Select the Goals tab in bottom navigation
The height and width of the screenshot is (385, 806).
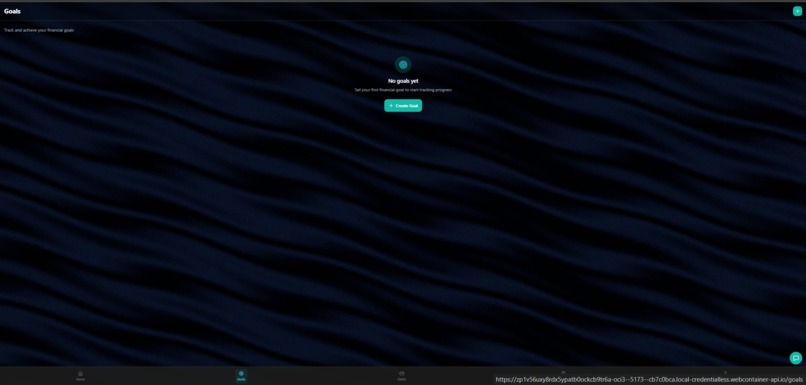[241, 376]
